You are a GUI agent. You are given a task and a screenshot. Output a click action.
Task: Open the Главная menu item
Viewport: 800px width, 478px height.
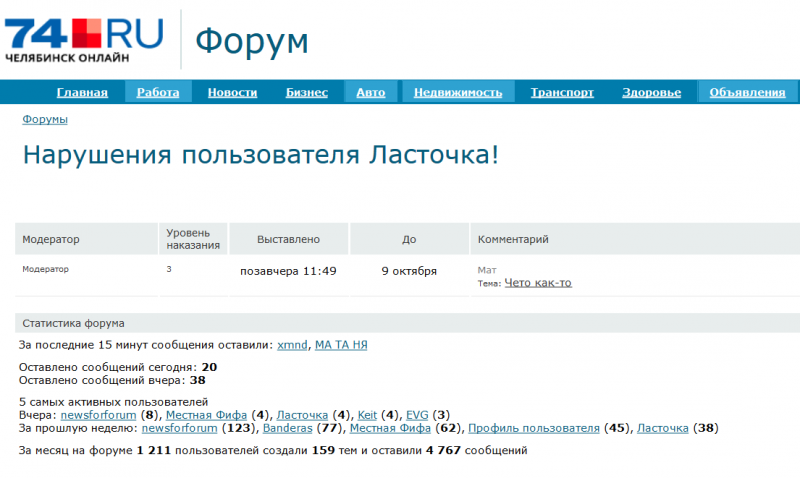(x=82, y=93)
